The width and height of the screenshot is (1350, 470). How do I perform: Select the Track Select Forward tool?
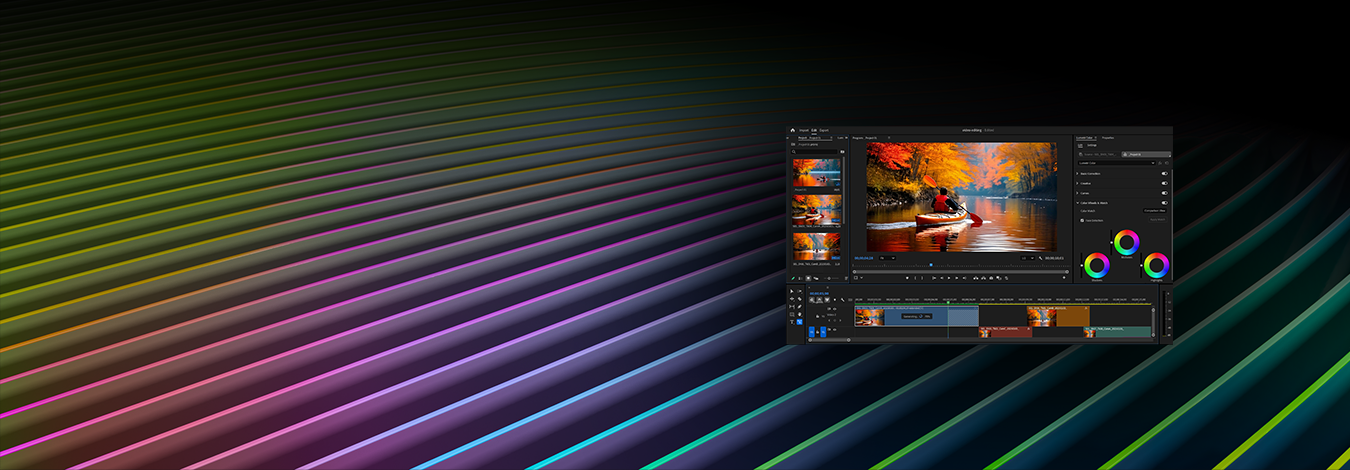(x=800, y=291)
